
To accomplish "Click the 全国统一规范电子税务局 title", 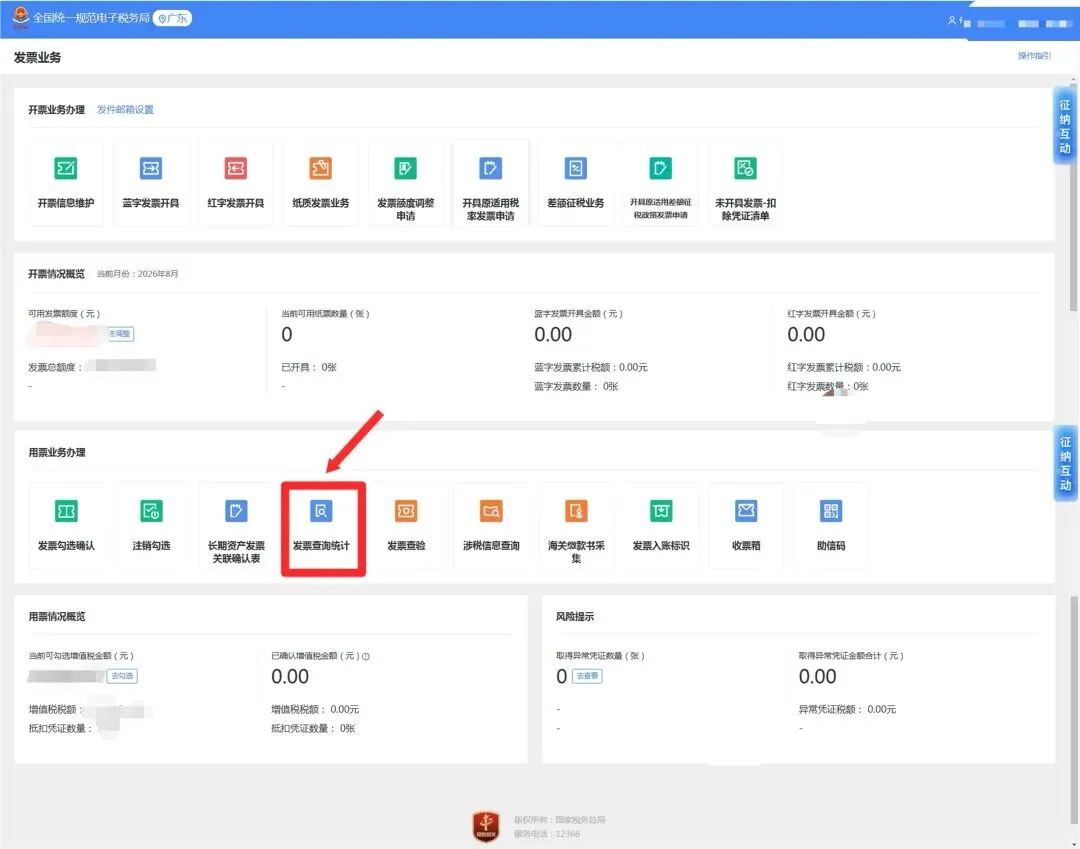I will (x=91, y=18).
